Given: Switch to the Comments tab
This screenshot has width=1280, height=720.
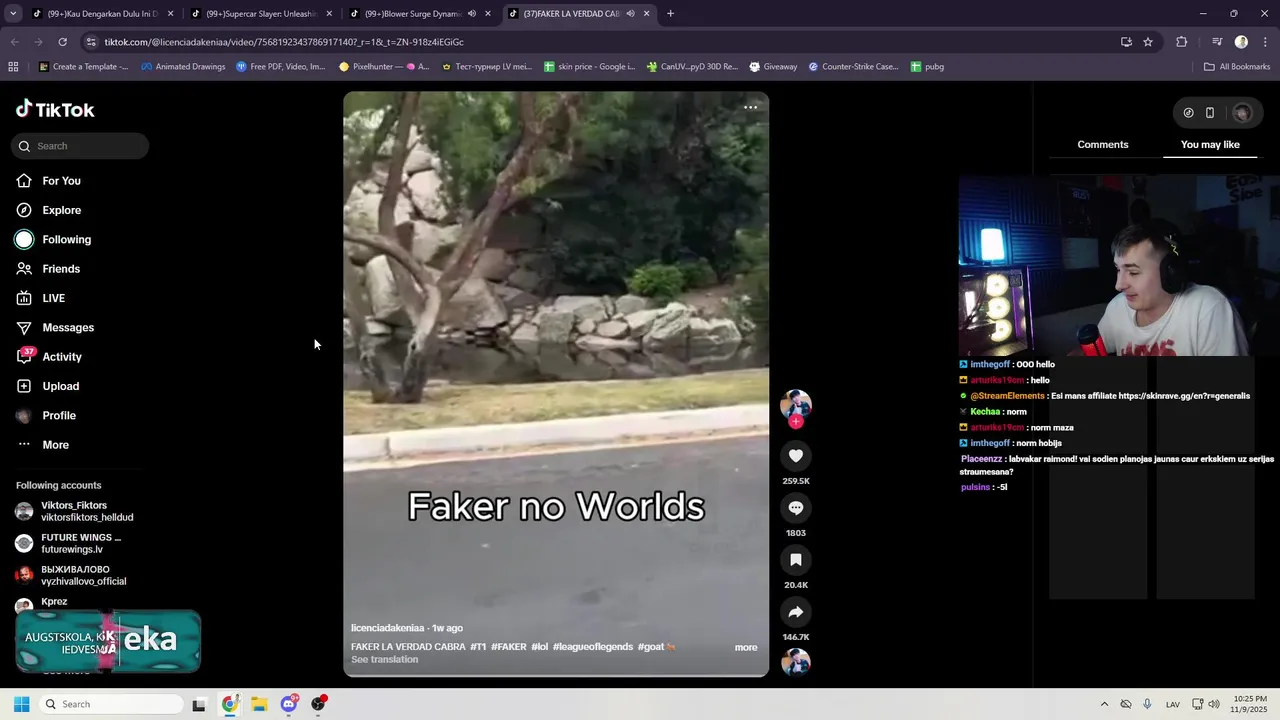Looking at the screenshot, I should (x=1103, y=145).
